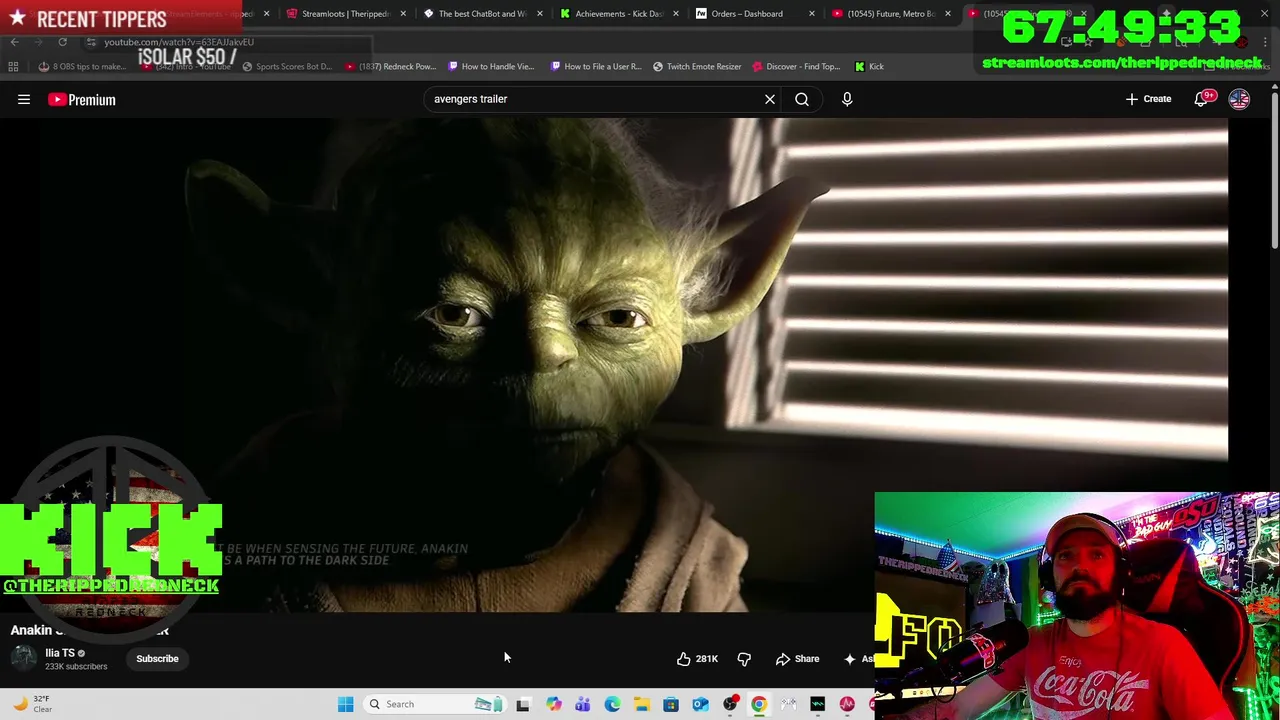Click the Windows taskbar search box
This screenshot has height=720, width=1280.
pos(435,704)
